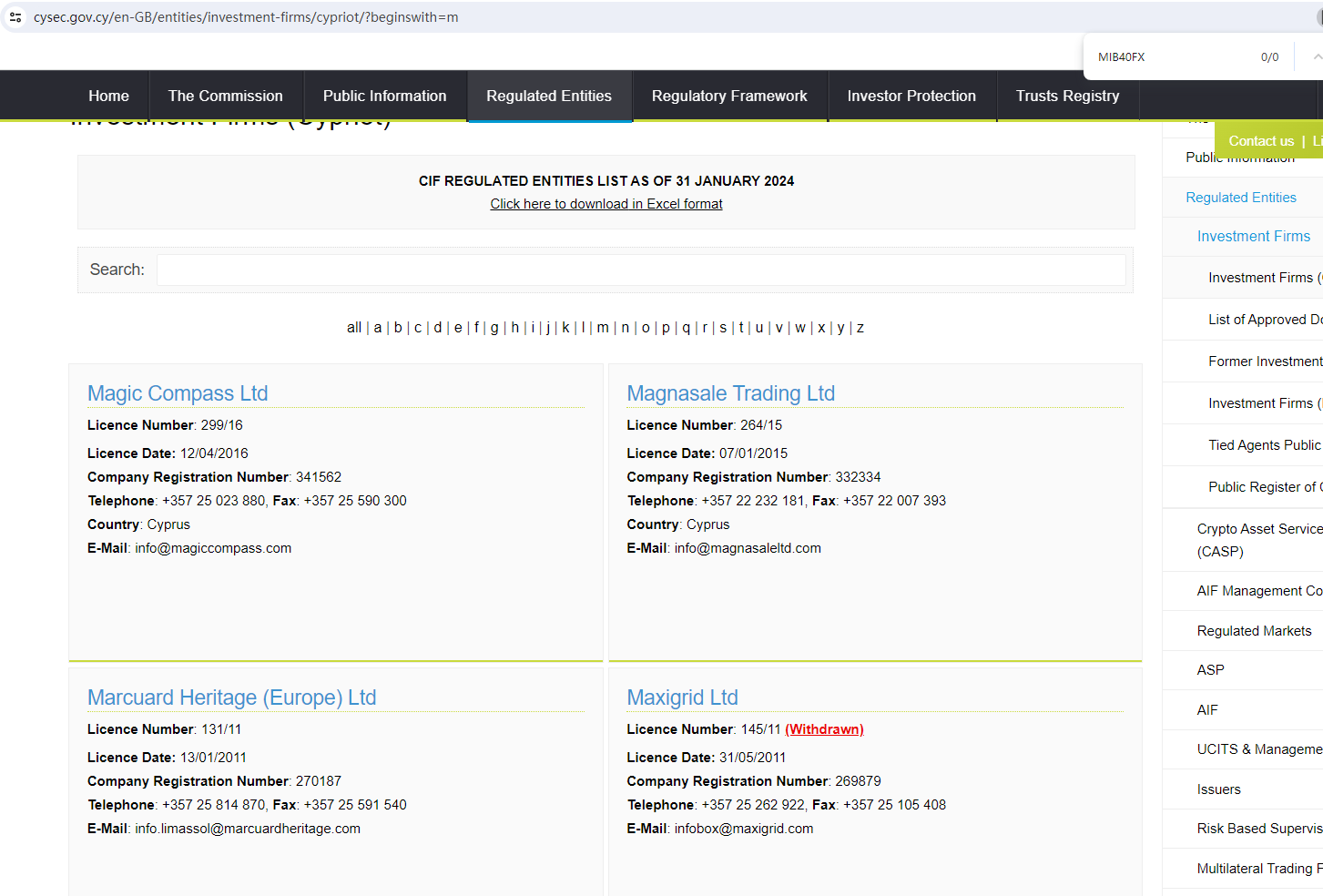The image size is (1323, 896).
Task: Filter firms by letter "z"
Action: pos(860,328)
